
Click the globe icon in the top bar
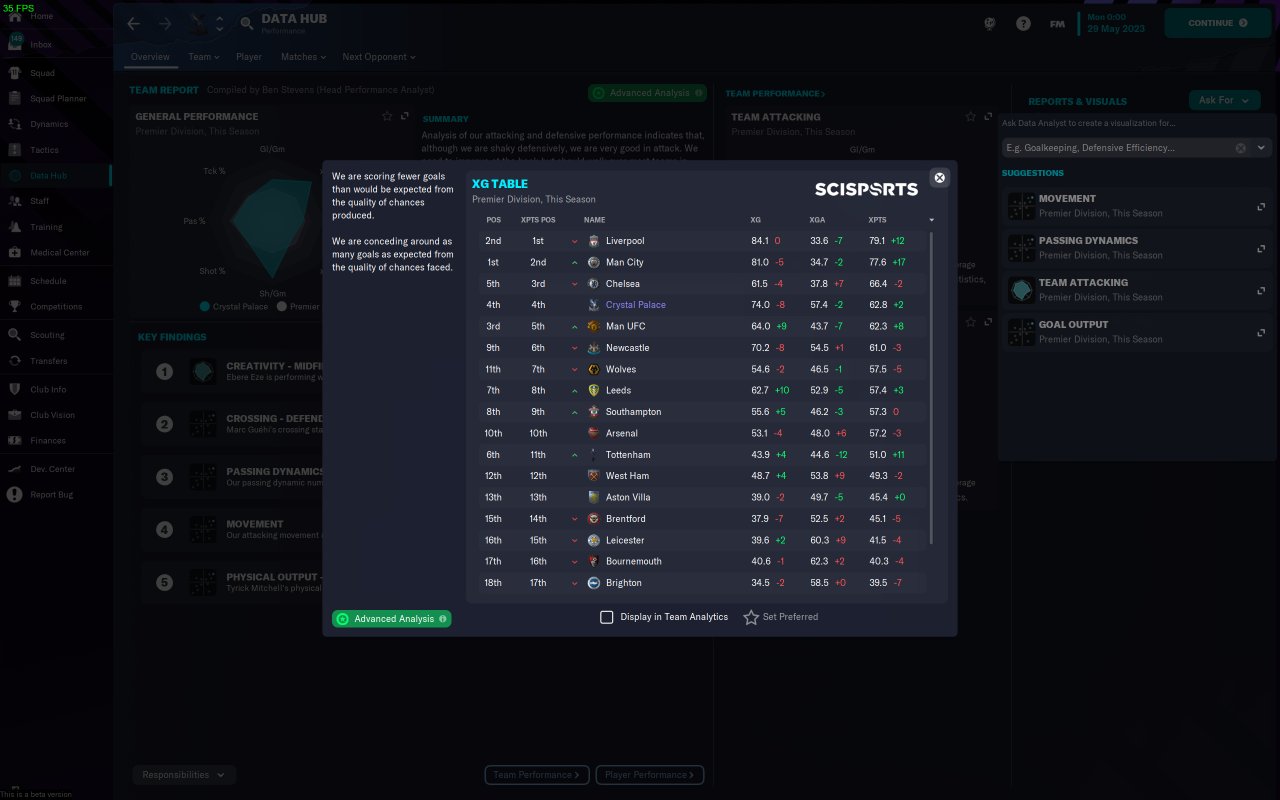[x=990, y=23]
